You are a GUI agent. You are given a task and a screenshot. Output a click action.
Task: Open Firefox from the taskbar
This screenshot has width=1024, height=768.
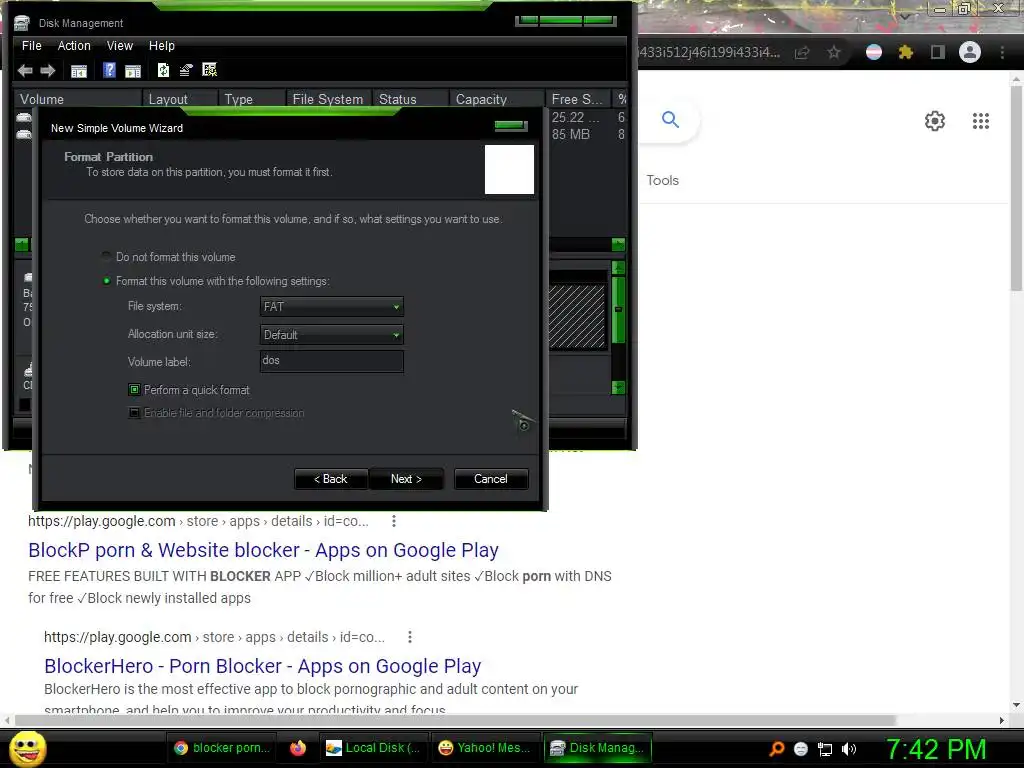pyautogui.click(x=298, y=748)
